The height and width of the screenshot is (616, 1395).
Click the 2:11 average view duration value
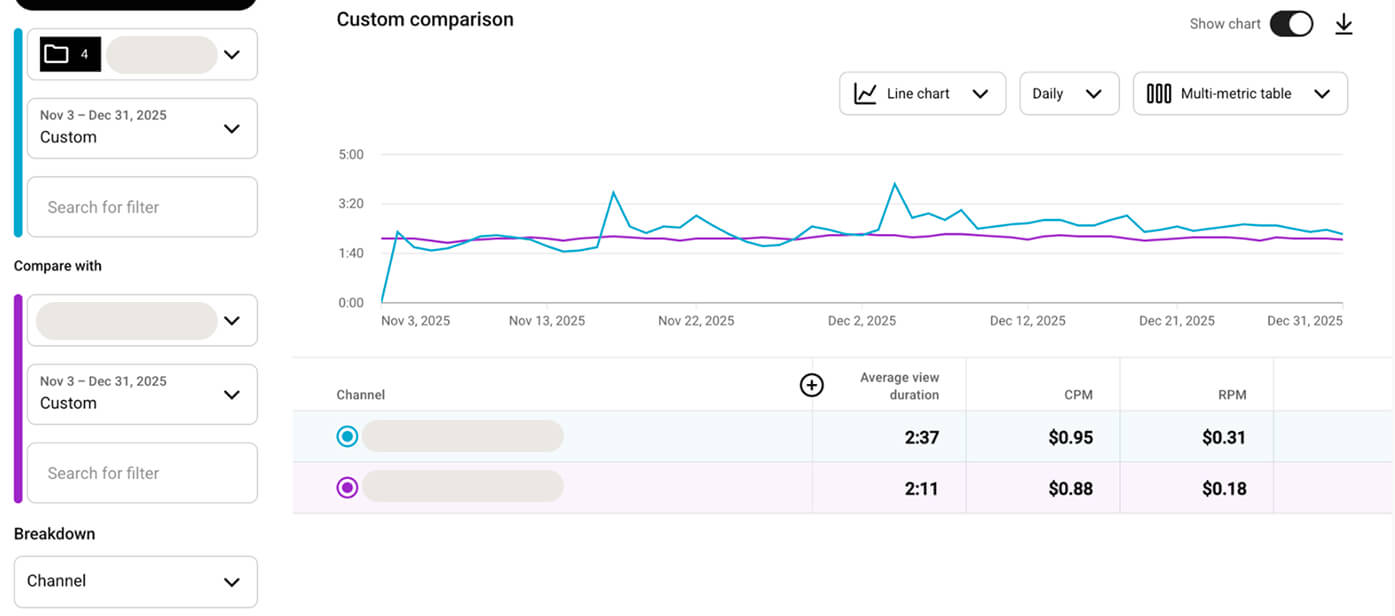pyautogui.click(x=921, y=489)
